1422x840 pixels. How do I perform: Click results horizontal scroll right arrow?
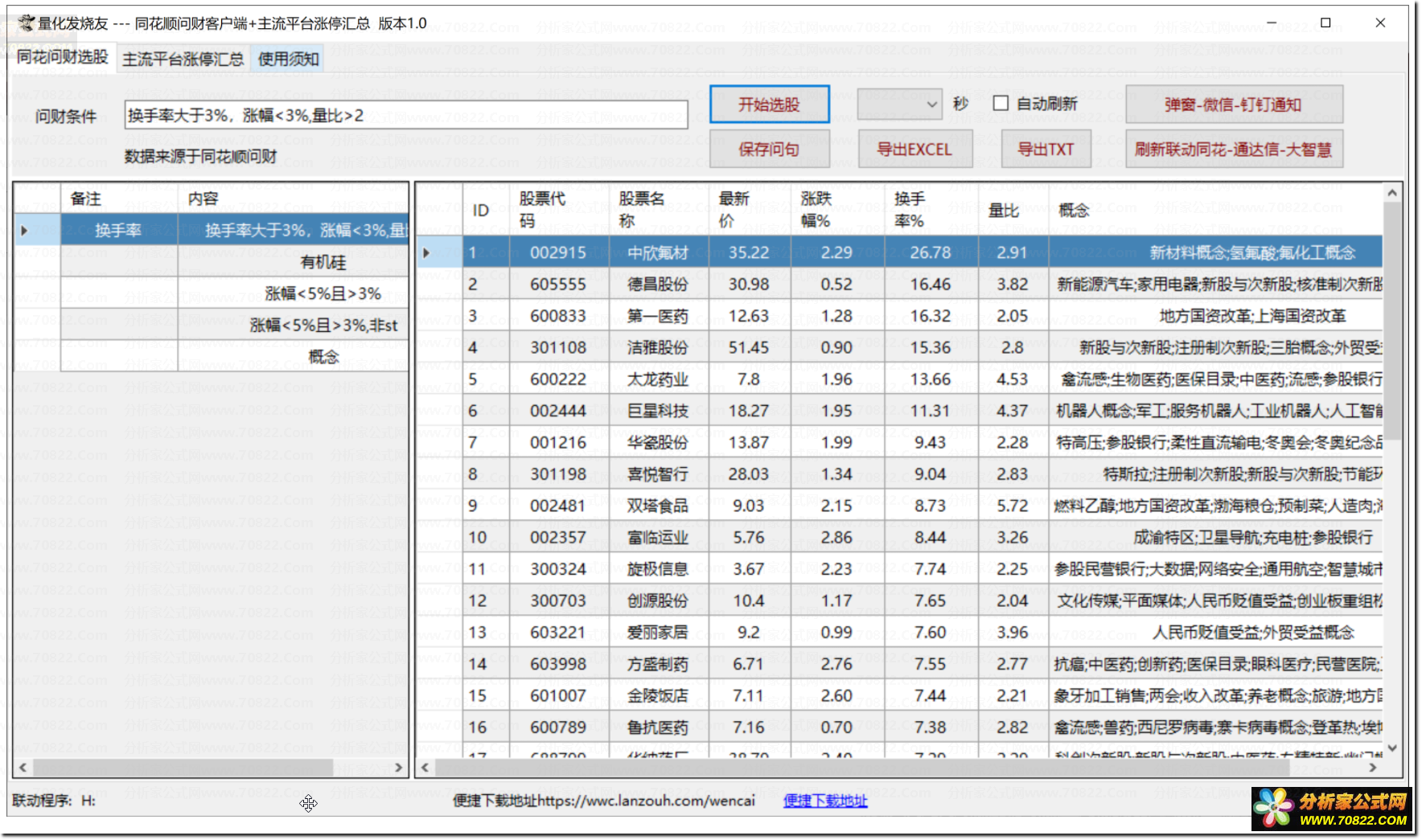click(1373, 768)
